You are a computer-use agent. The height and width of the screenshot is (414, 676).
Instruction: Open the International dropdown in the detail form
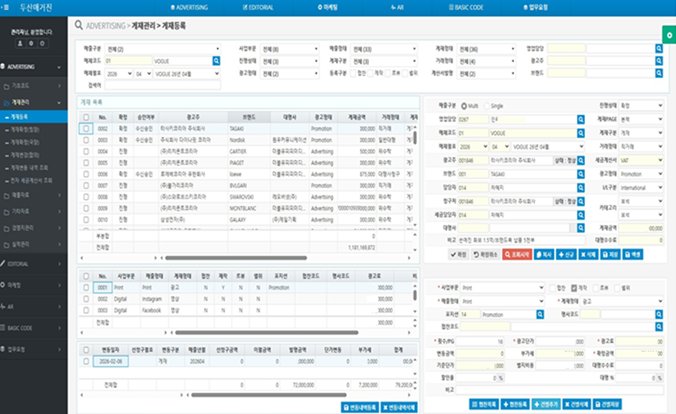[x=641, y=188]
